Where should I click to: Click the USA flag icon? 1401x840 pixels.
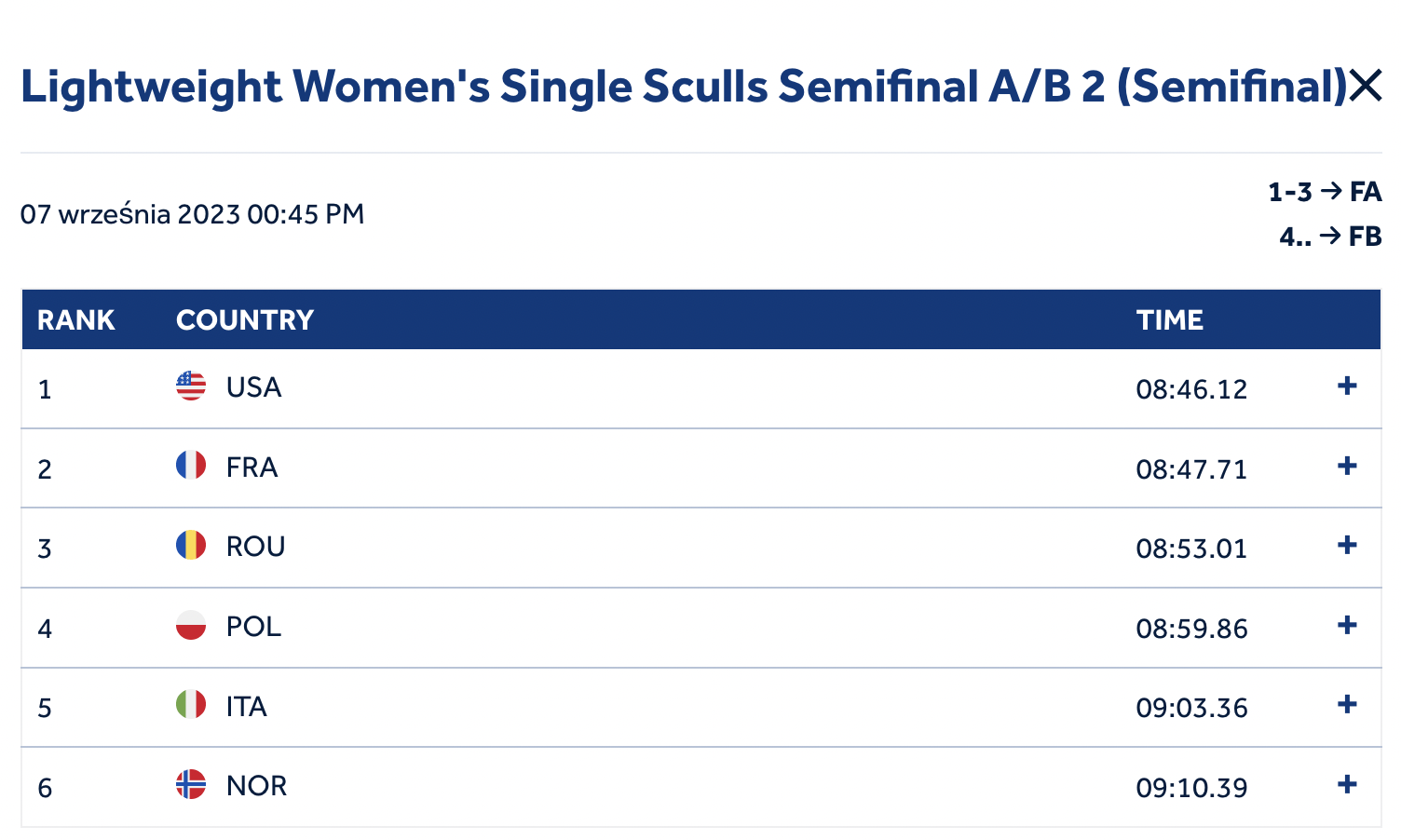(x=191, y=386)
